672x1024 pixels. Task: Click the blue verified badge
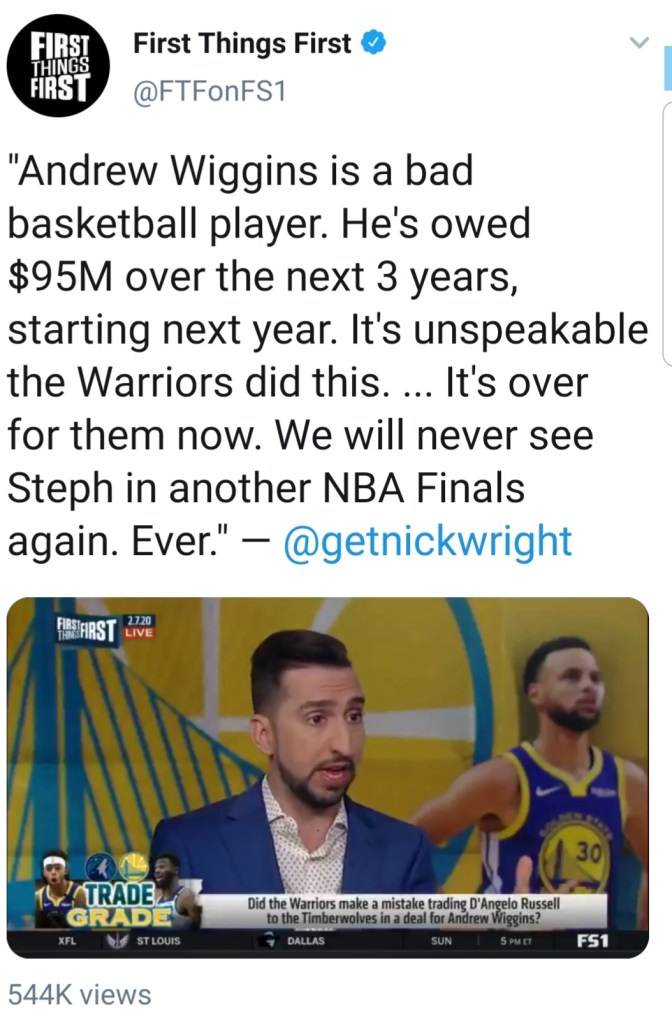(373, 44)
